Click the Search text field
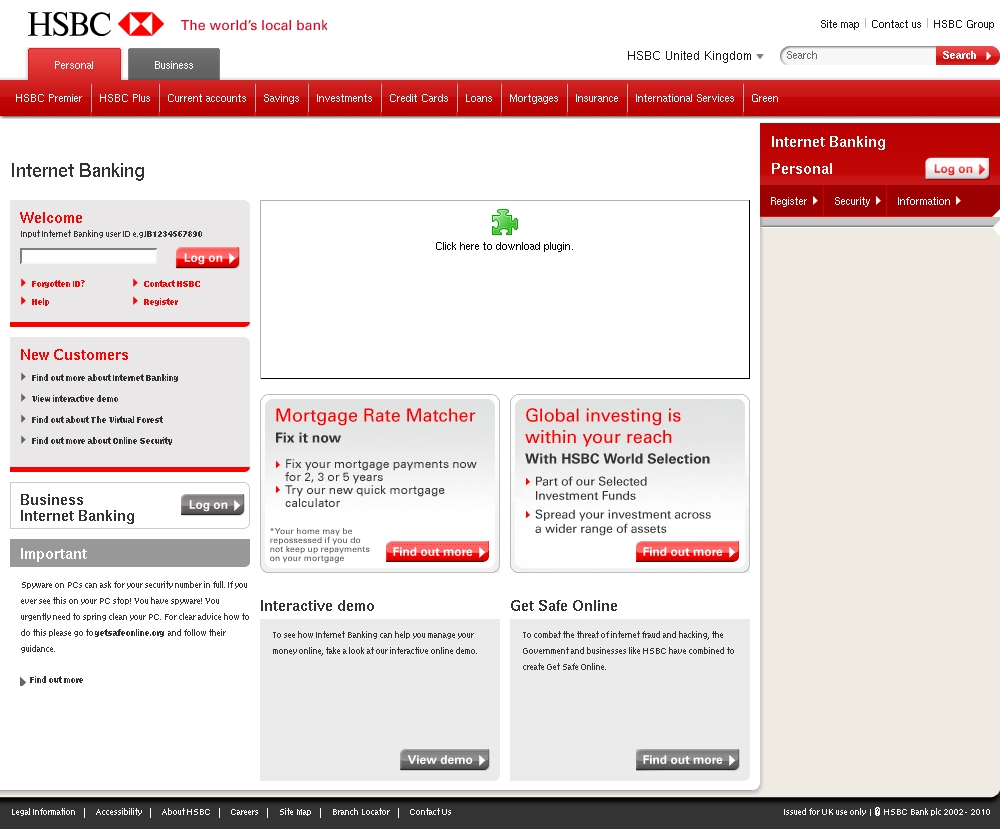Image resolution: width=1000 pixels, height=829 pixels. click(x=858, y=55)
